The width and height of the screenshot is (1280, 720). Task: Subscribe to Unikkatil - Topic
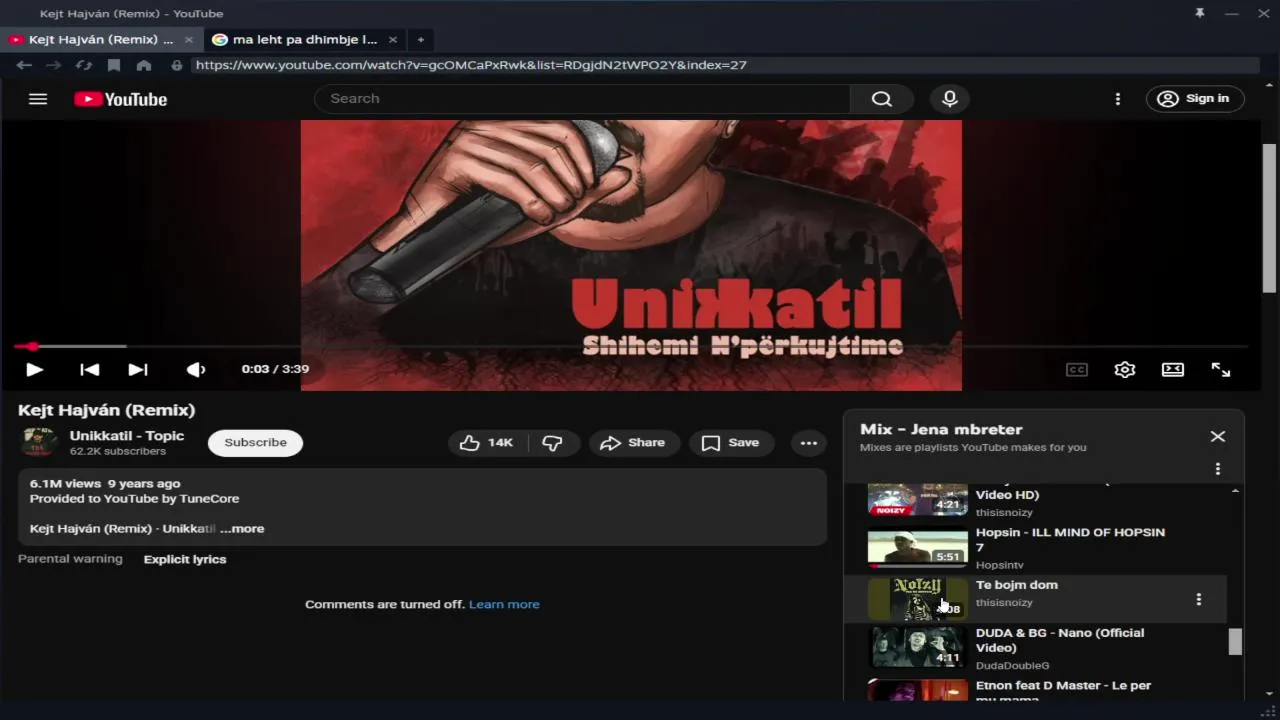pos(255,442)
